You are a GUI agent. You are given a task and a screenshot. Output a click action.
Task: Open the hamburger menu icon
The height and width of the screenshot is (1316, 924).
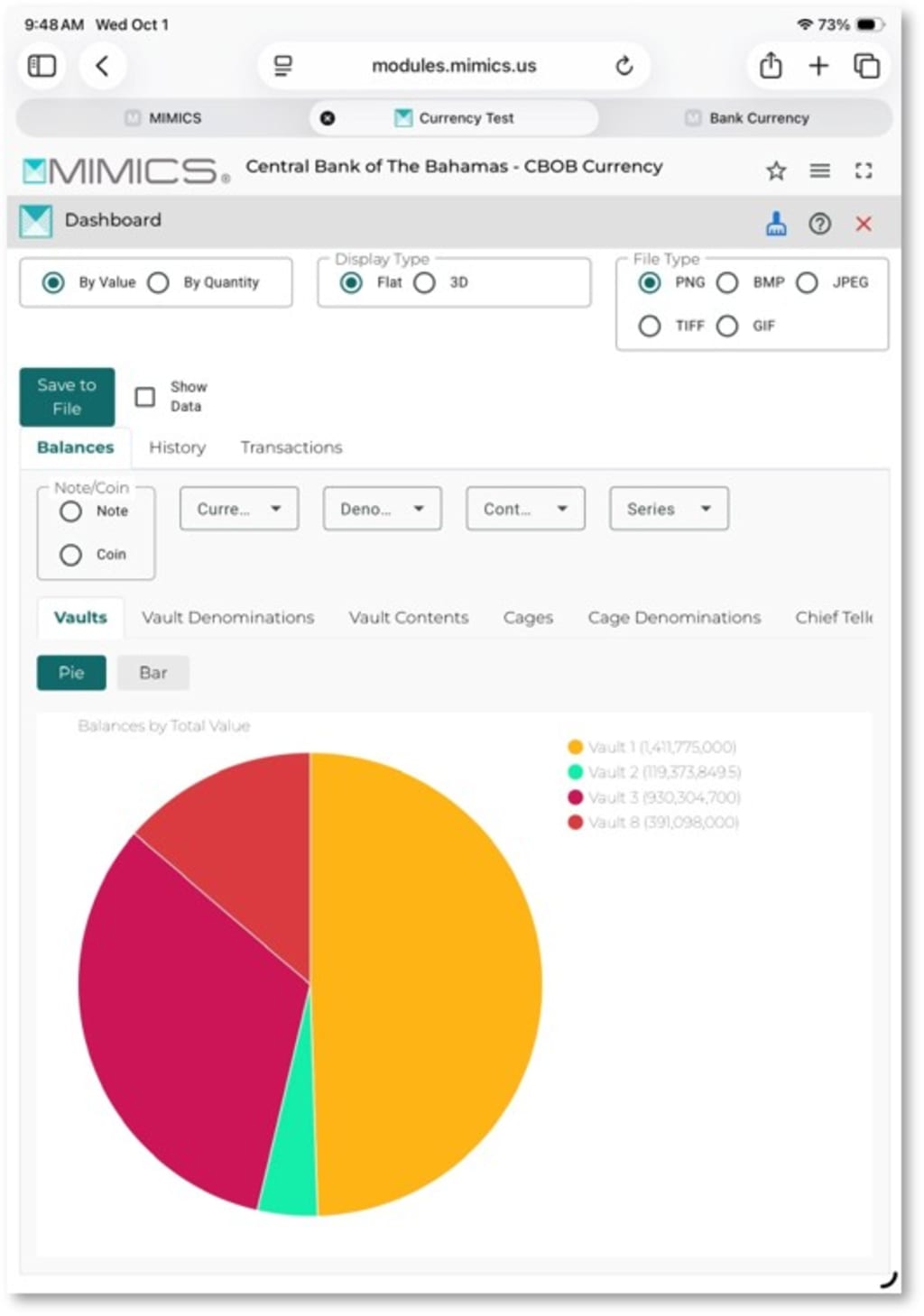819,170
